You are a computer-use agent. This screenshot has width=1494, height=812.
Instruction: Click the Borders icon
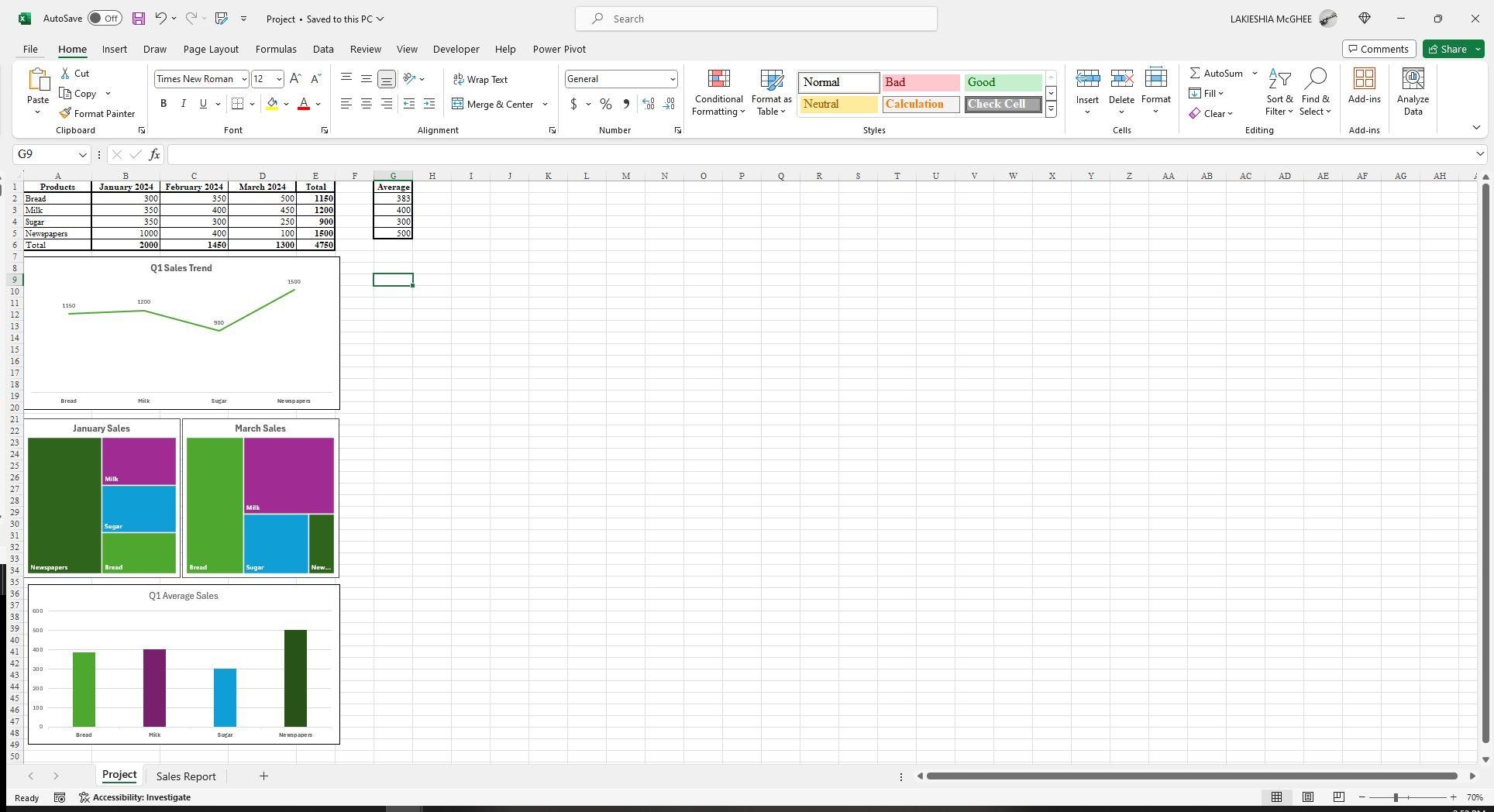pos(238,104)
